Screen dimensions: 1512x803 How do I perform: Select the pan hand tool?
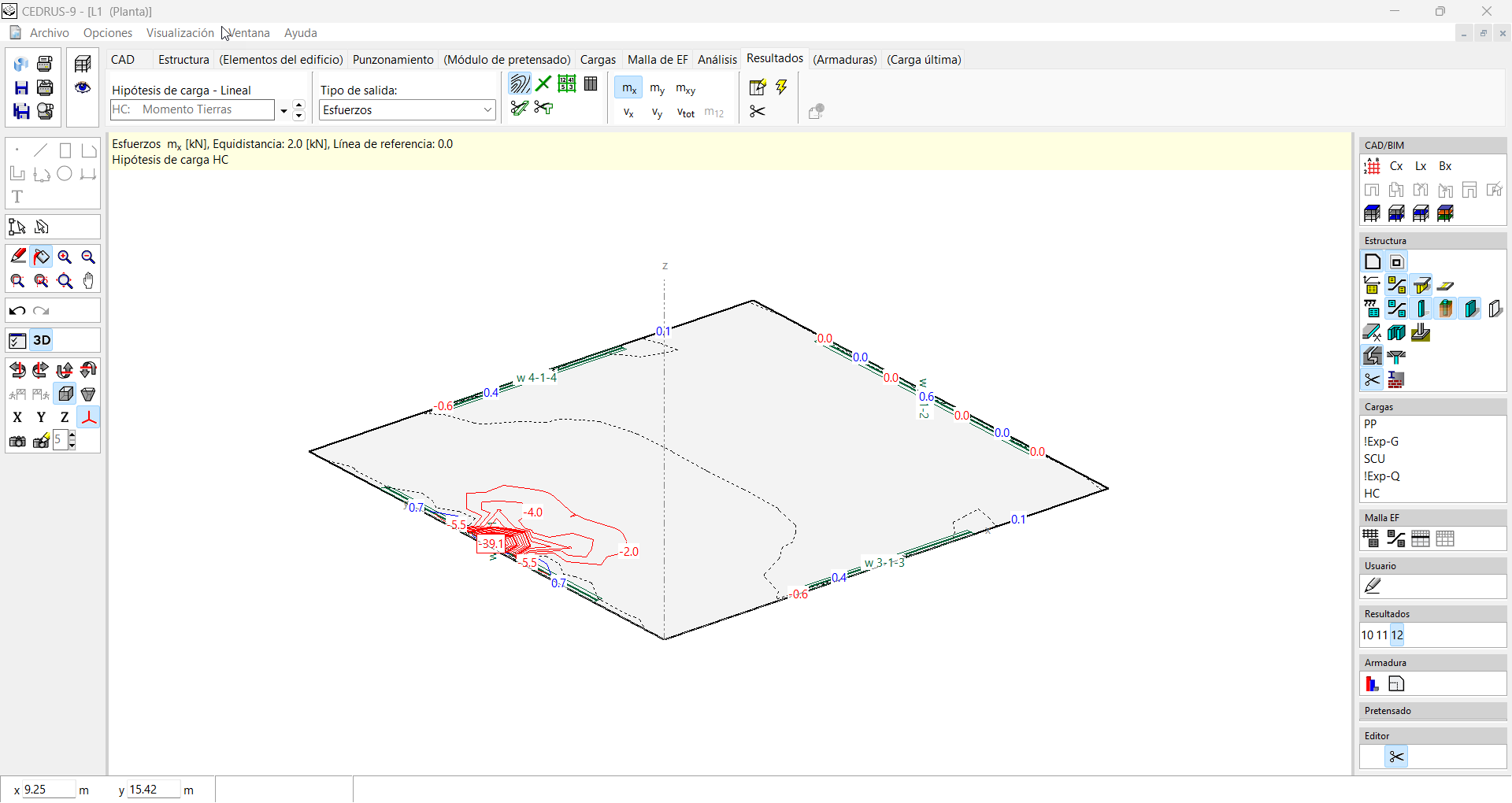tap(88, 281)
